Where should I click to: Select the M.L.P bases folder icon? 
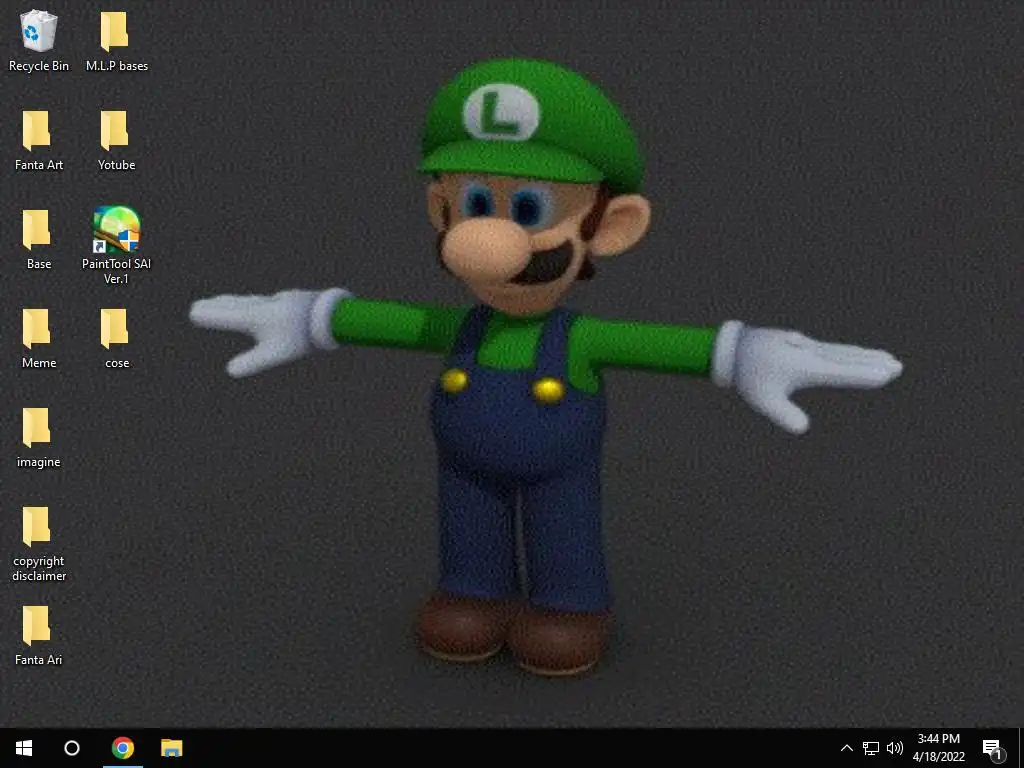(114, 31)
